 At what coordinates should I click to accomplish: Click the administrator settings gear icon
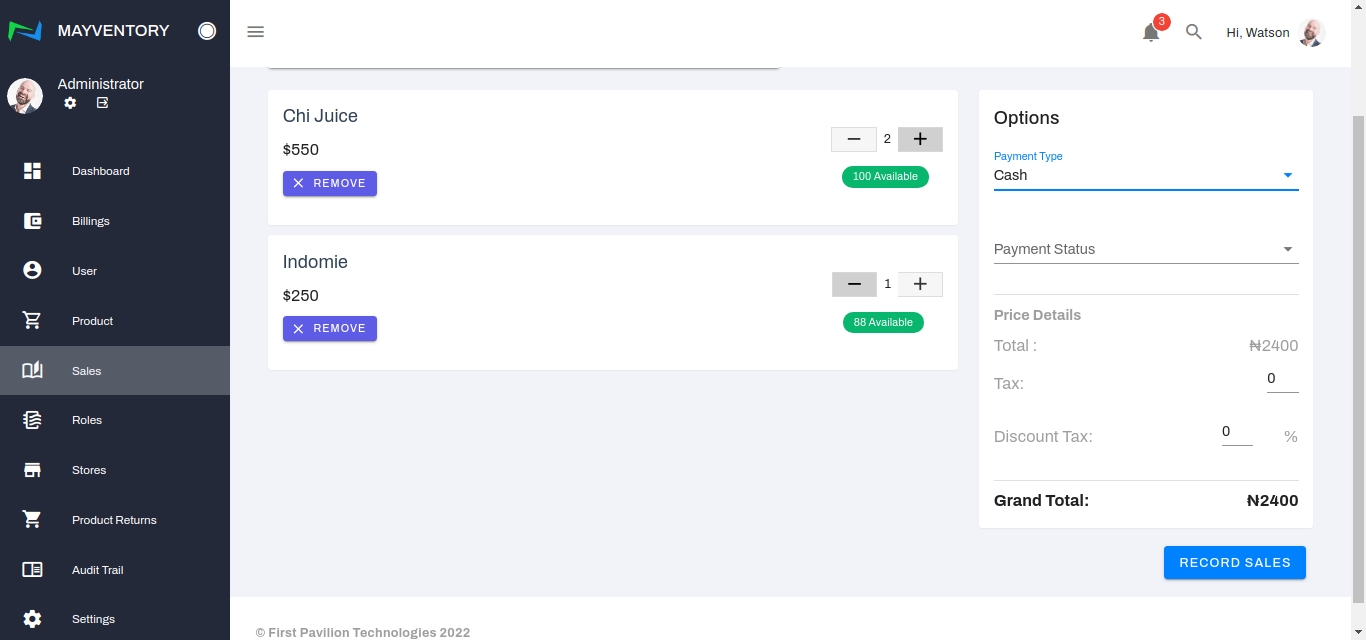pos(70,103)
